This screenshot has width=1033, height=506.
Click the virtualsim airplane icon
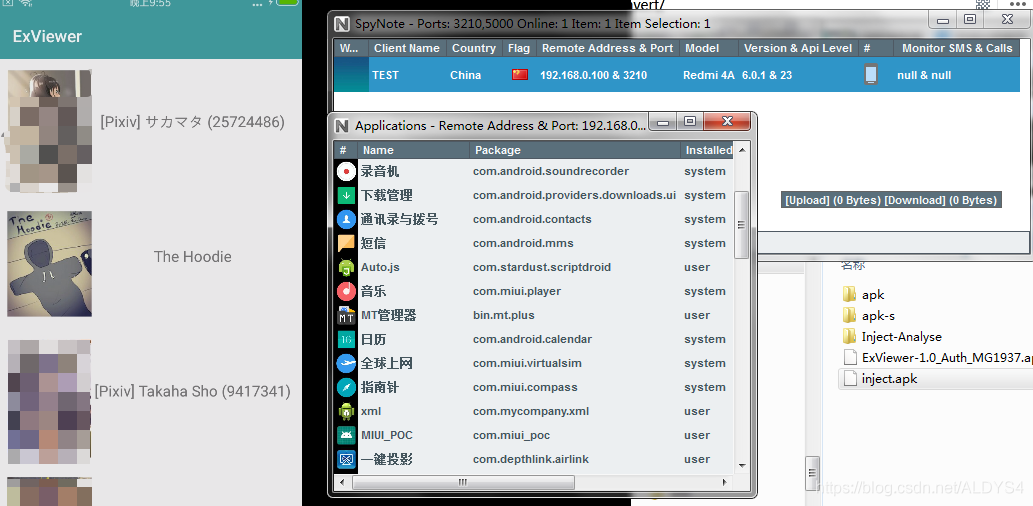tap(346, 364)
